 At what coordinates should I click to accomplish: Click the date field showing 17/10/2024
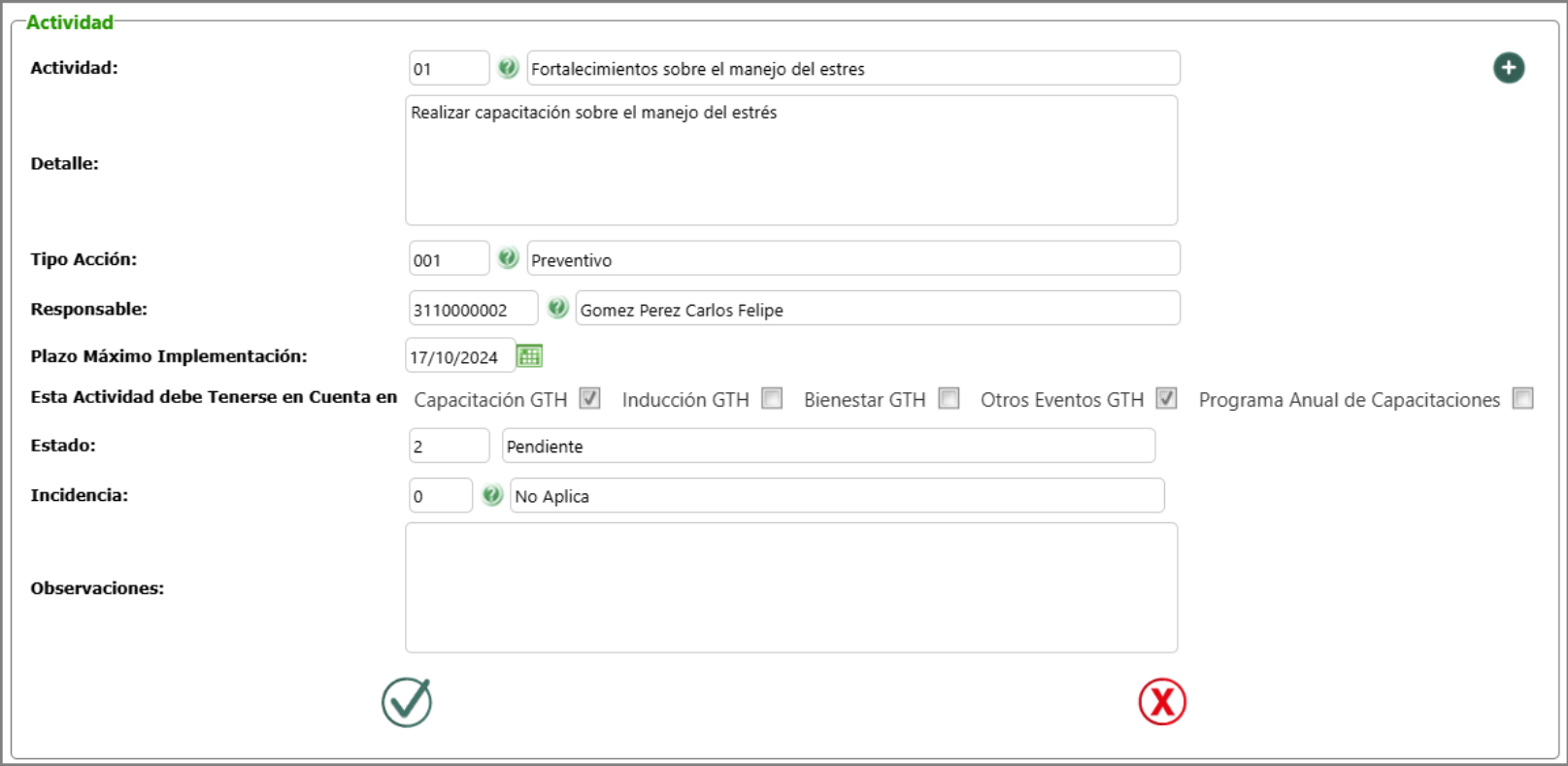pos(460,356)
